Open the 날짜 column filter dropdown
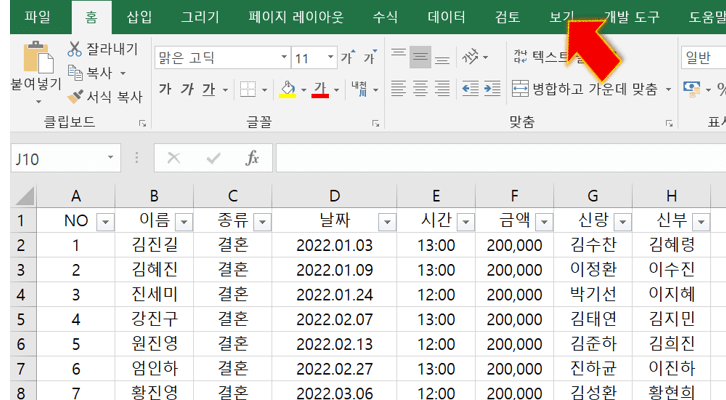This screenshot has width=726, height=400. coord(387,222)
